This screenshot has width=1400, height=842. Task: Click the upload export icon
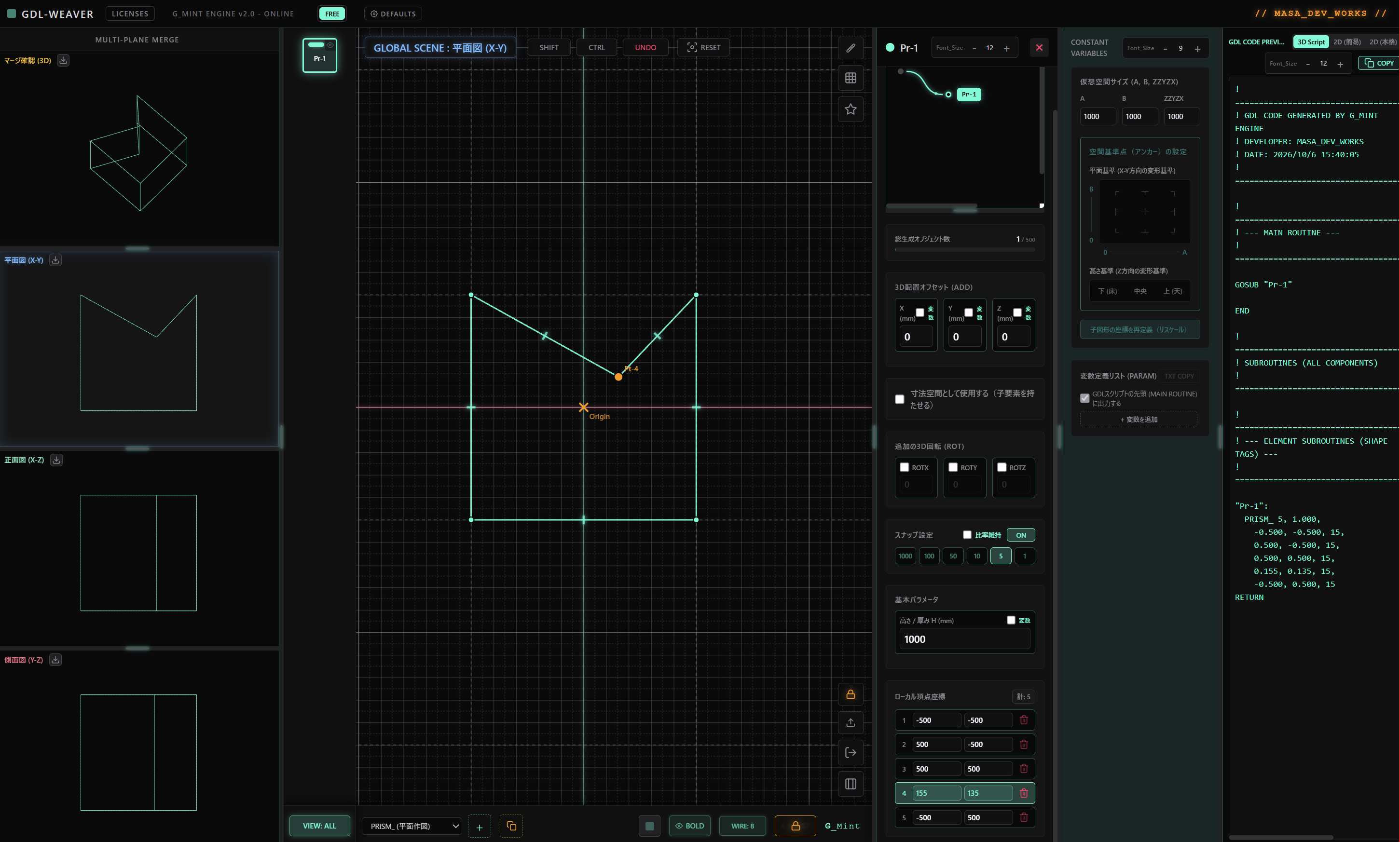(850, 722)
